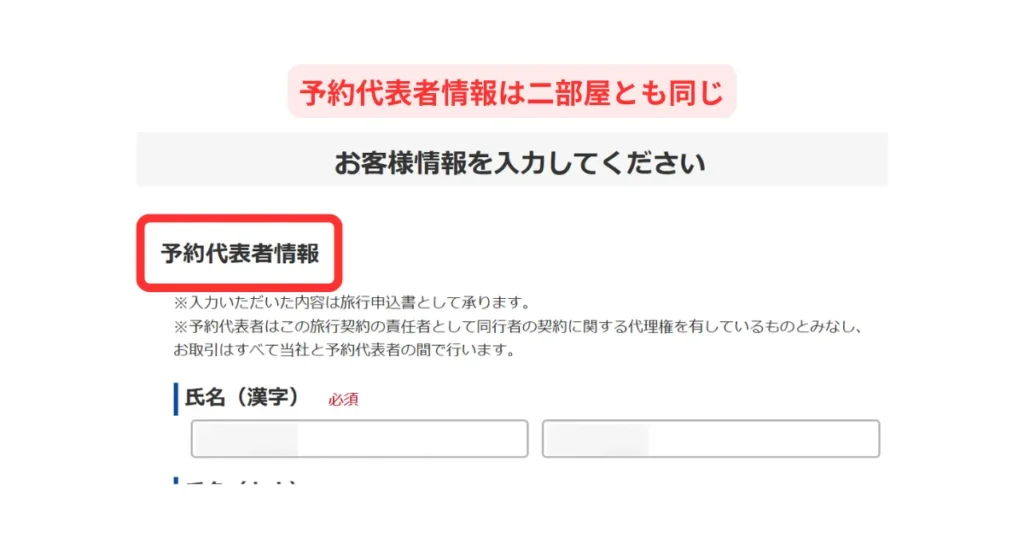Click the note line starting ※予約代表者はこの旅行契約
The width and height of the screenshot is (1024, 538).
coord(519,326)
